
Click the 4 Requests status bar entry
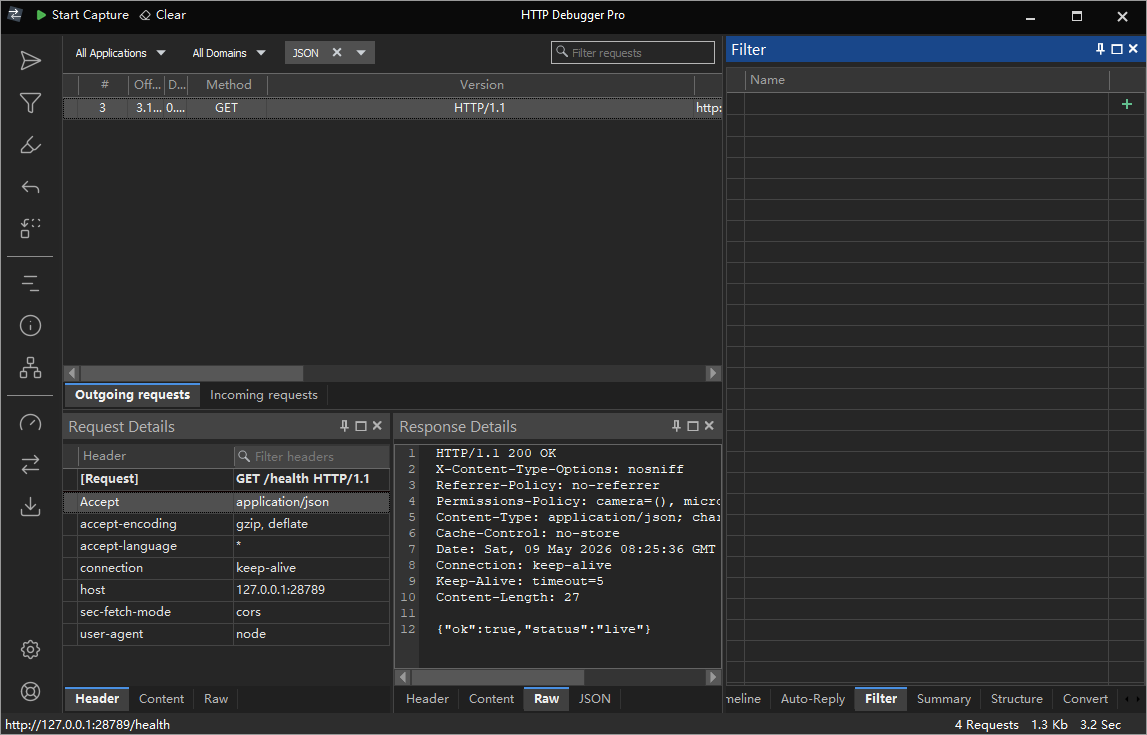[986, 725]
